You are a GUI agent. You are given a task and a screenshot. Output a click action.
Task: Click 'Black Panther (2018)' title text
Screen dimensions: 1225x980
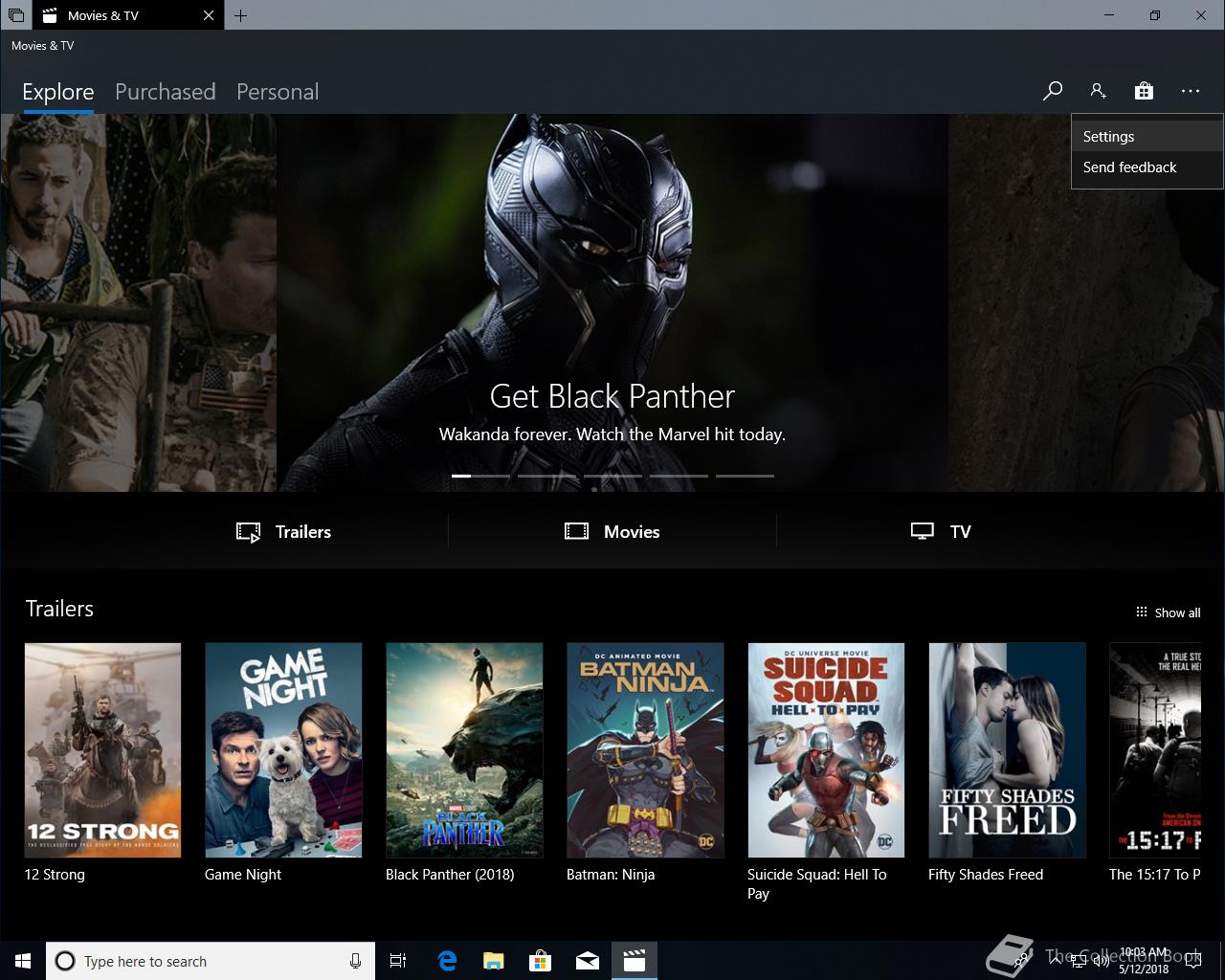[450, 875]
